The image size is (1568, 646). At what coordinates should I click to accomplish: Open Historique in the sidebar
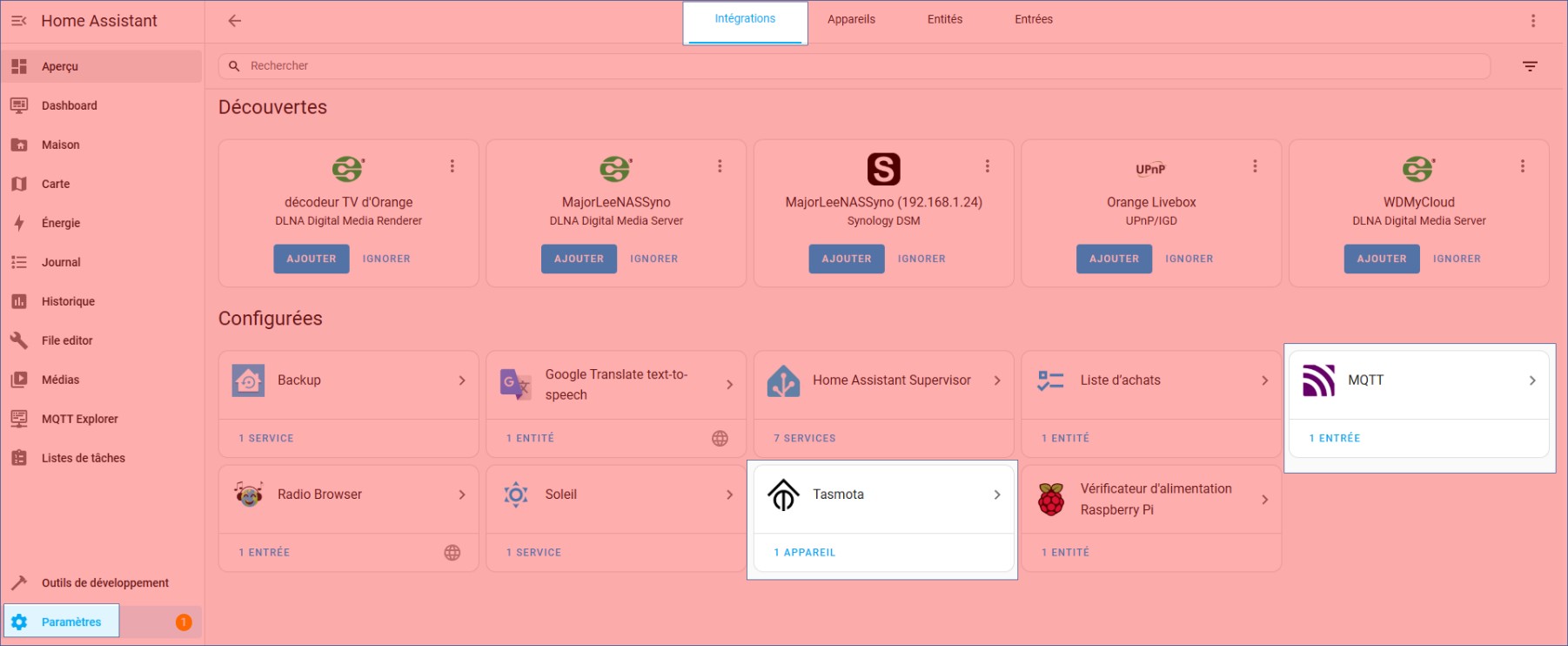coord(103,301)
